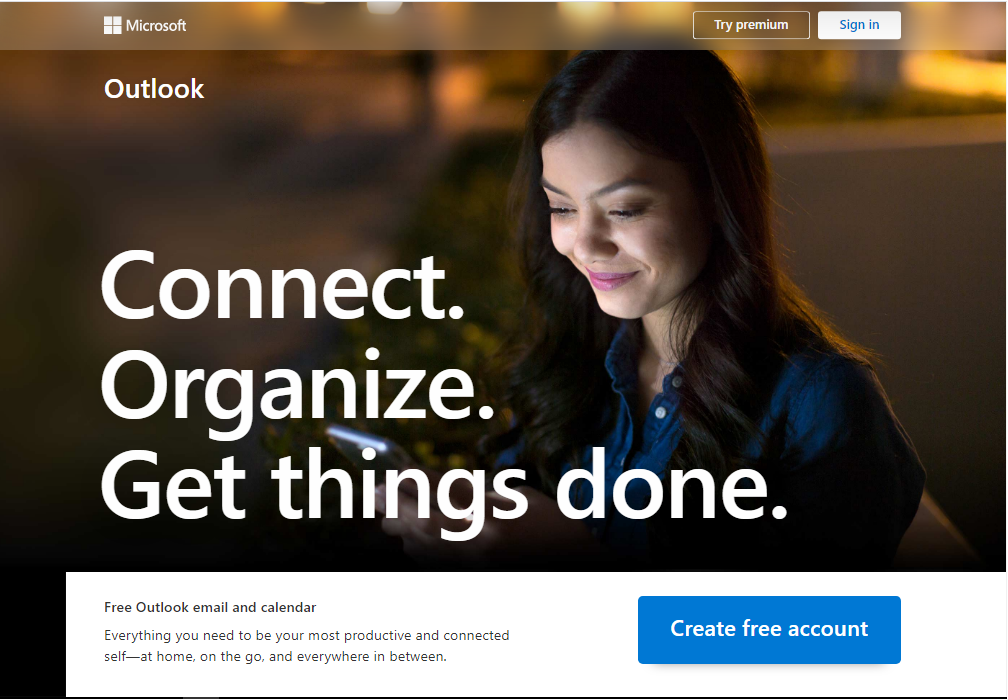Click the Try premium button
This screenshot has width=1008, height=700.
(x=751, y=25)
